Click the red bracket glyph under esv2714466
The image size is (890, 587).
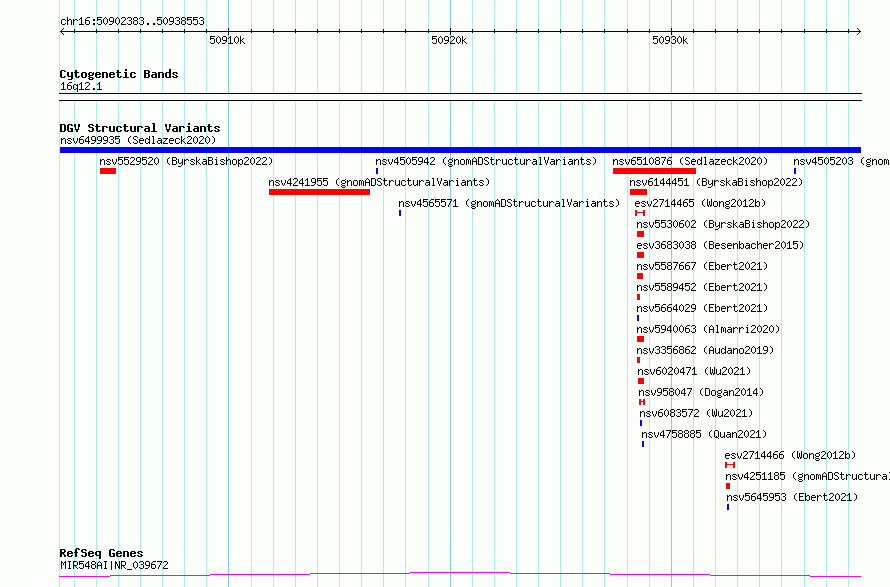coord(731,465)
